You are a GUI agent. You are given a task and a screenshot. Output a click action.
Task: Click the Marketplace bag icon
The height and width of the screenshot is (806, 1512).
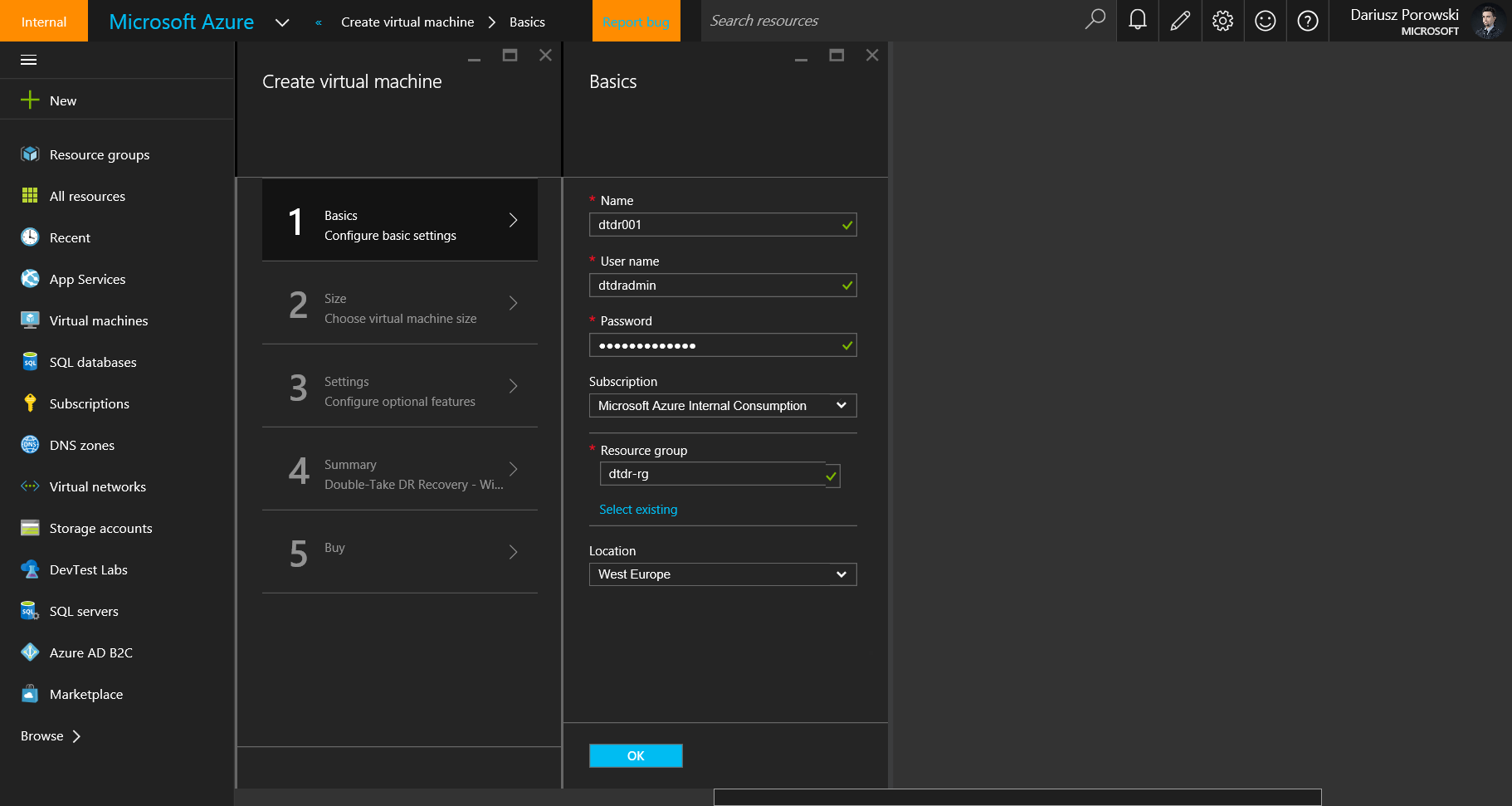[x=30, y=694]
